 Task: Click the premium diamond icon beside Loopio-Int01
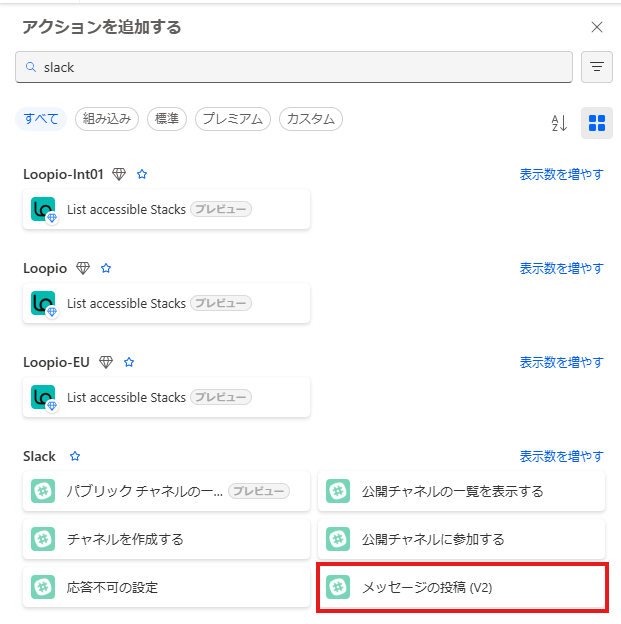tap(119, 174)
